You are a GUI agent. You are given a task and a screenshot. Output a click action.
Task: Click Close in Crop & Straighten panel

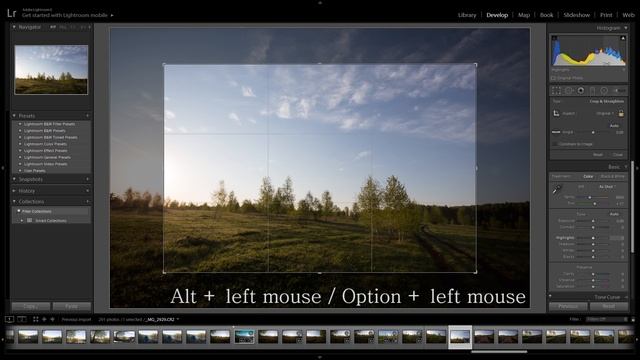(618, 155)
